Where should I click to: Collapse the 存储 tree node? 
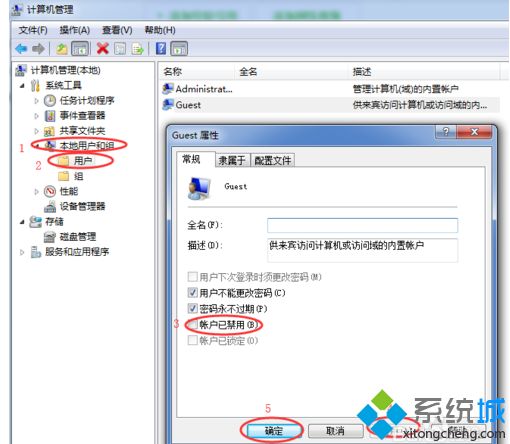[x=22, y=222]
